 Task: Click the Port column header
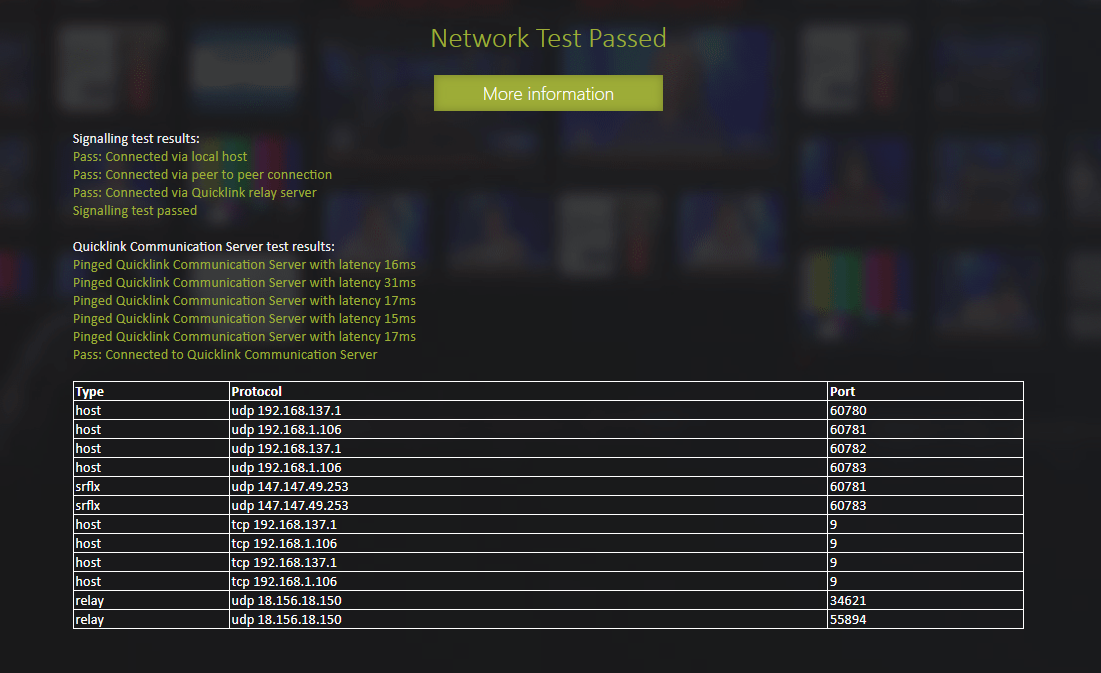click(925, 391)
